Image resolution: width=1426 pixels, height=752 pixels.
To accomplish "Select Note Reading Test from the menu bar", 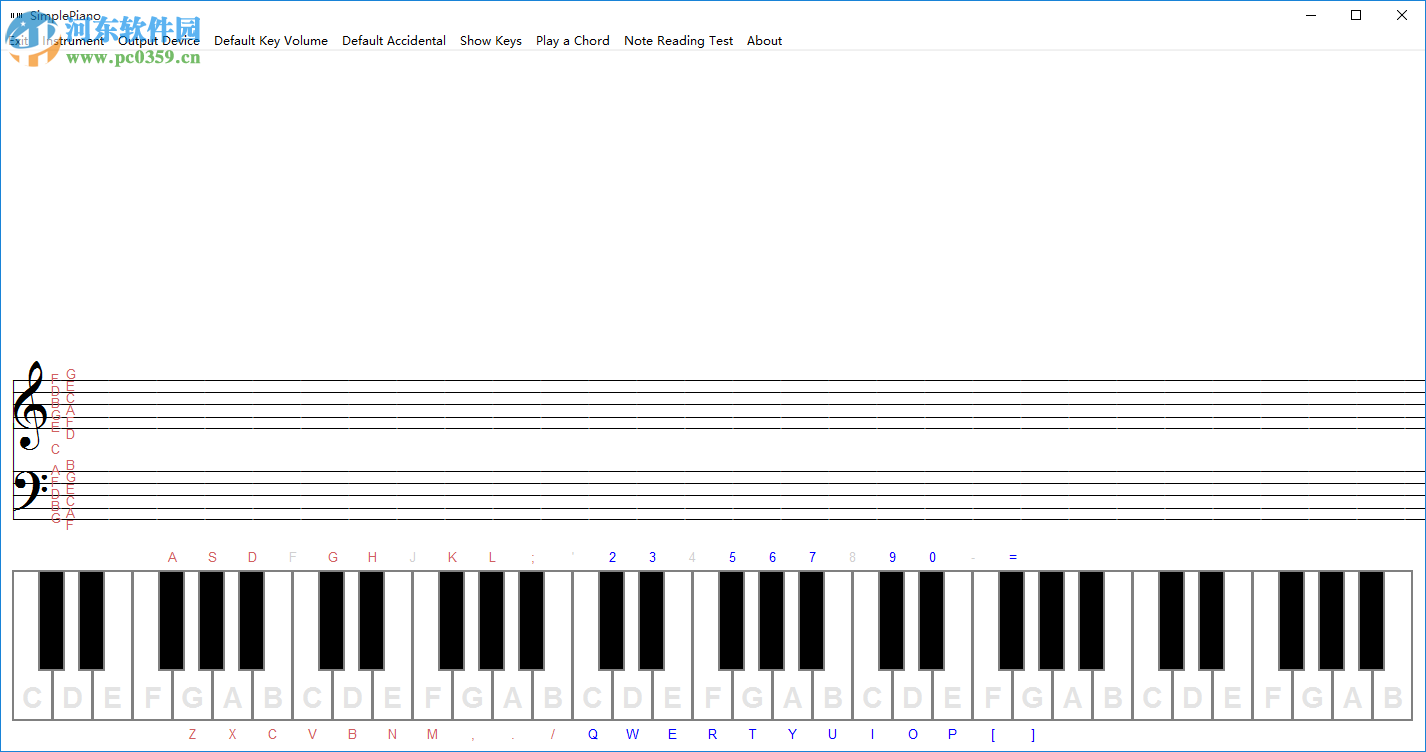I will [678, 41].
